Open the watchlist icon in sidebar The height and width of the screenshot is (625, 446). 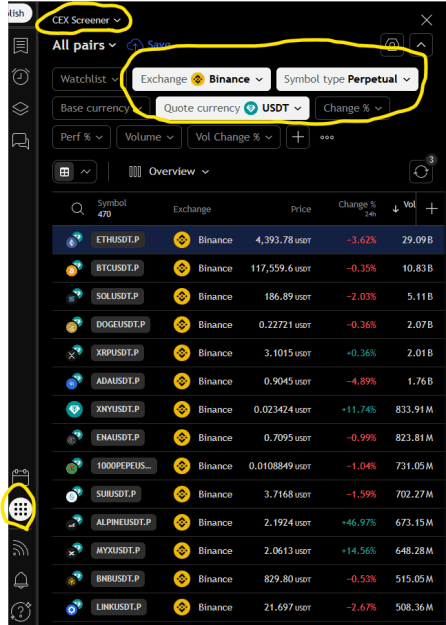(x=21, y=46)
